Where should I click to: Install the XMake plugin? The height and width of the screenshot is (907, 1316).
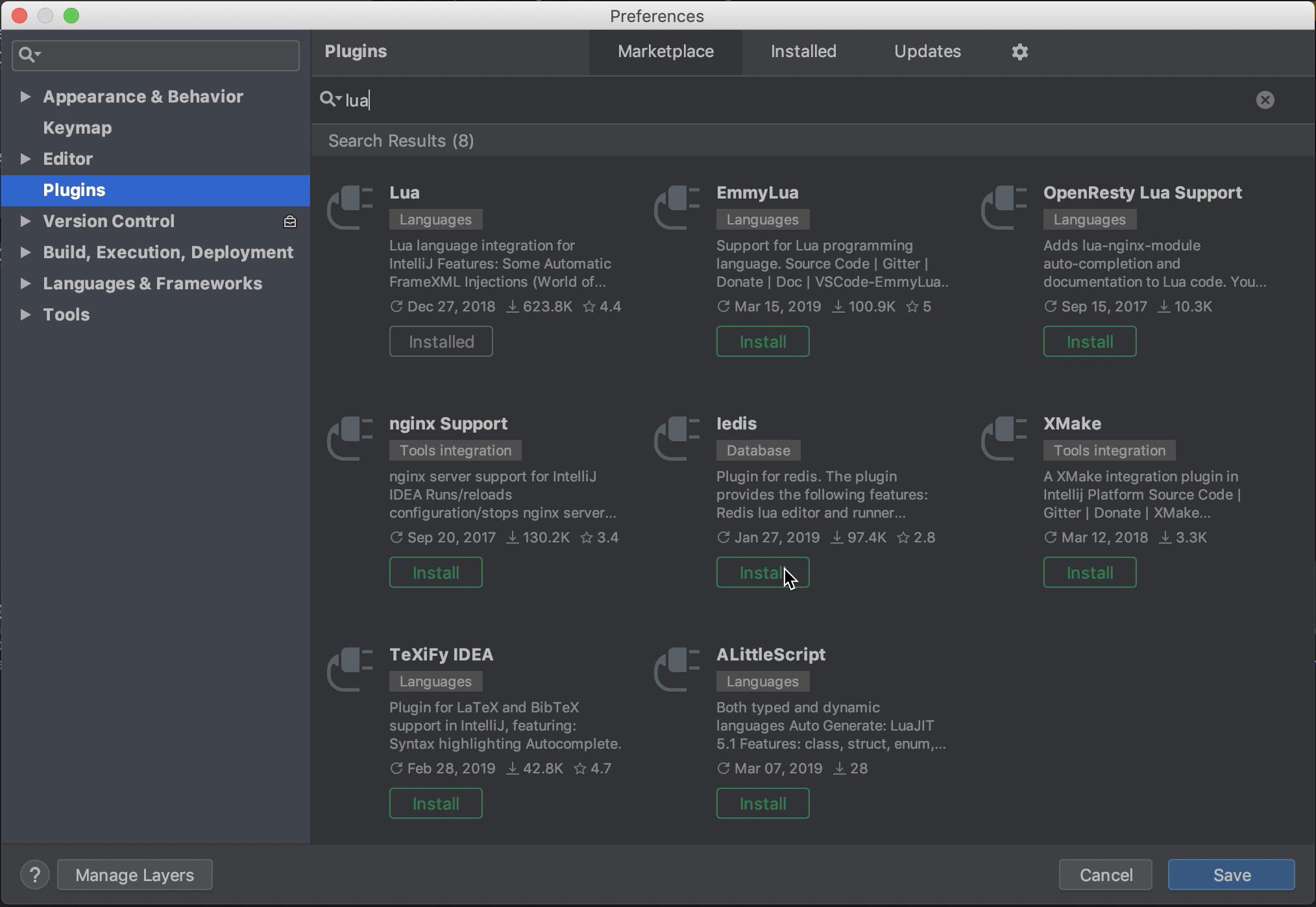pyautogui.click(x=1090, y=573)
